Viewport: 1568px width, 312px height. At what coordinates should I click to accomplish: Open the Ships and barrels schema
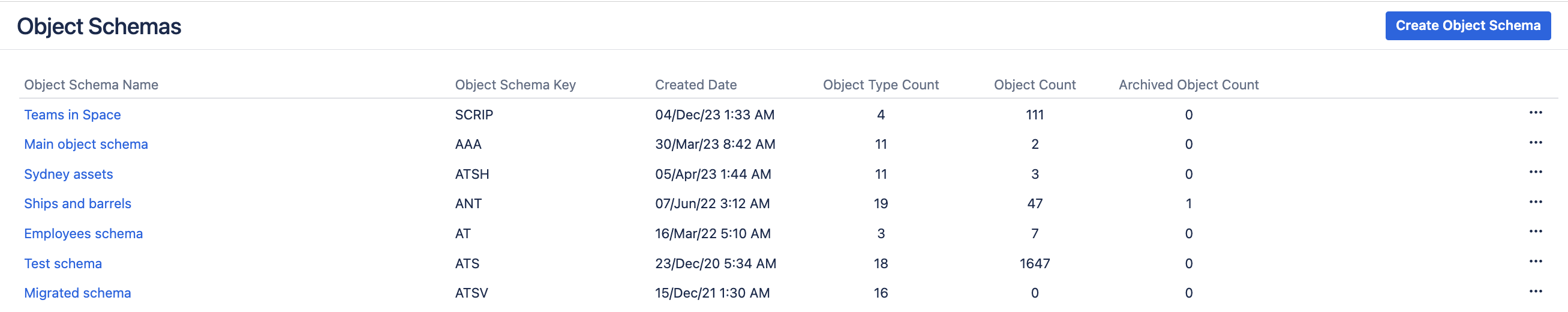[77, 203]
